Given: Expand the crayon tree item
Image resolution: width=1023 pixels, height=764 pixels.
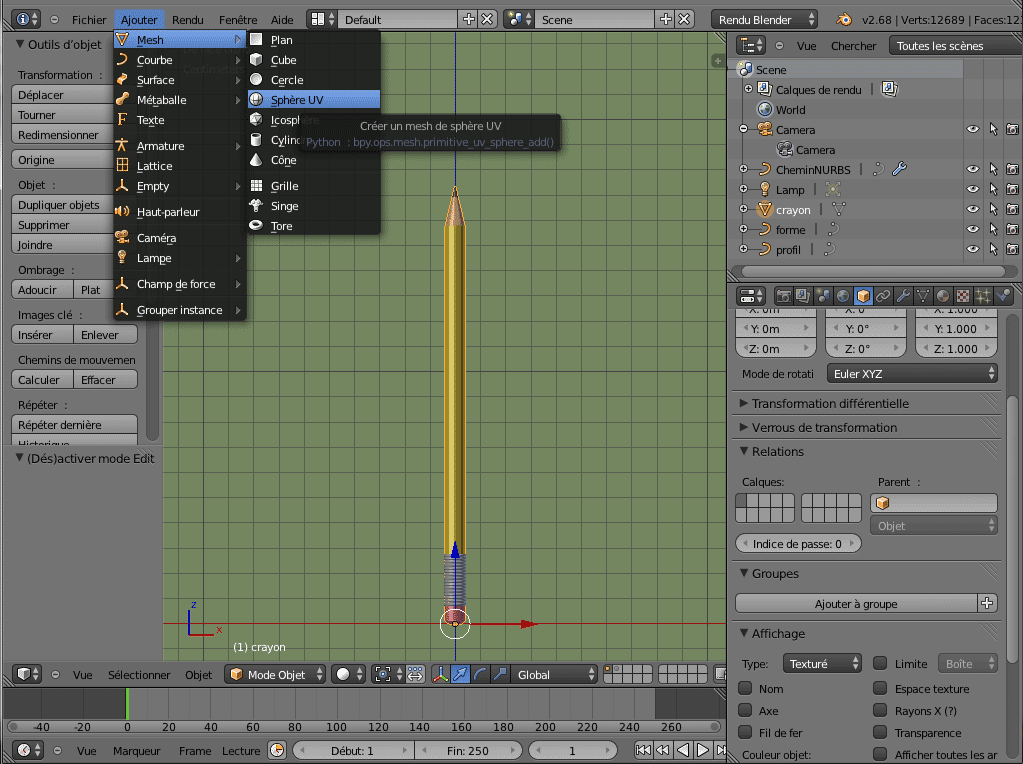Looking at the screenshot, I should (x=743, y=209).
